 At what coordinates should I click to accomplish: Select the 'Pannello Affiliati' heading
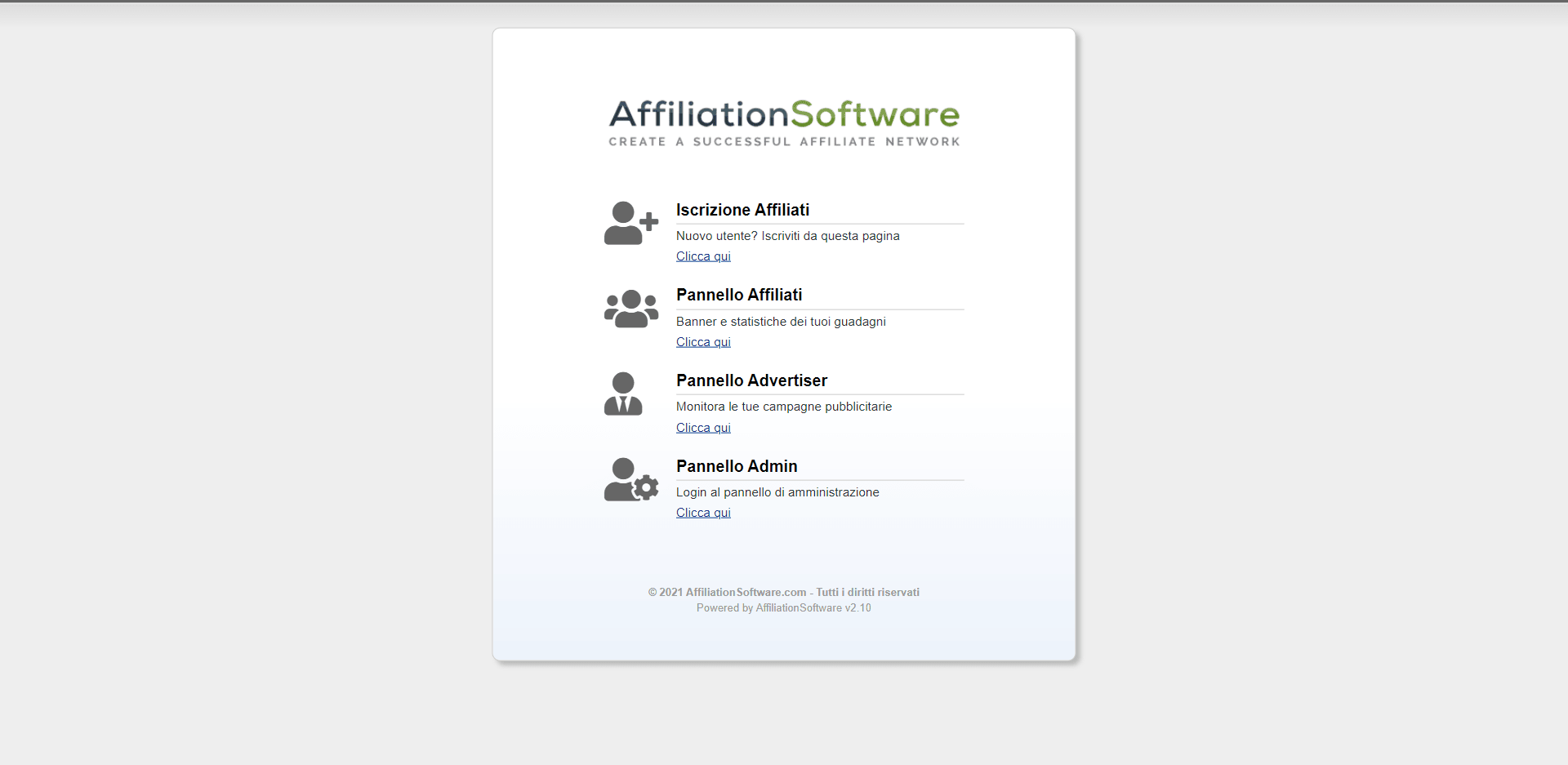click(x=739, y=295)
